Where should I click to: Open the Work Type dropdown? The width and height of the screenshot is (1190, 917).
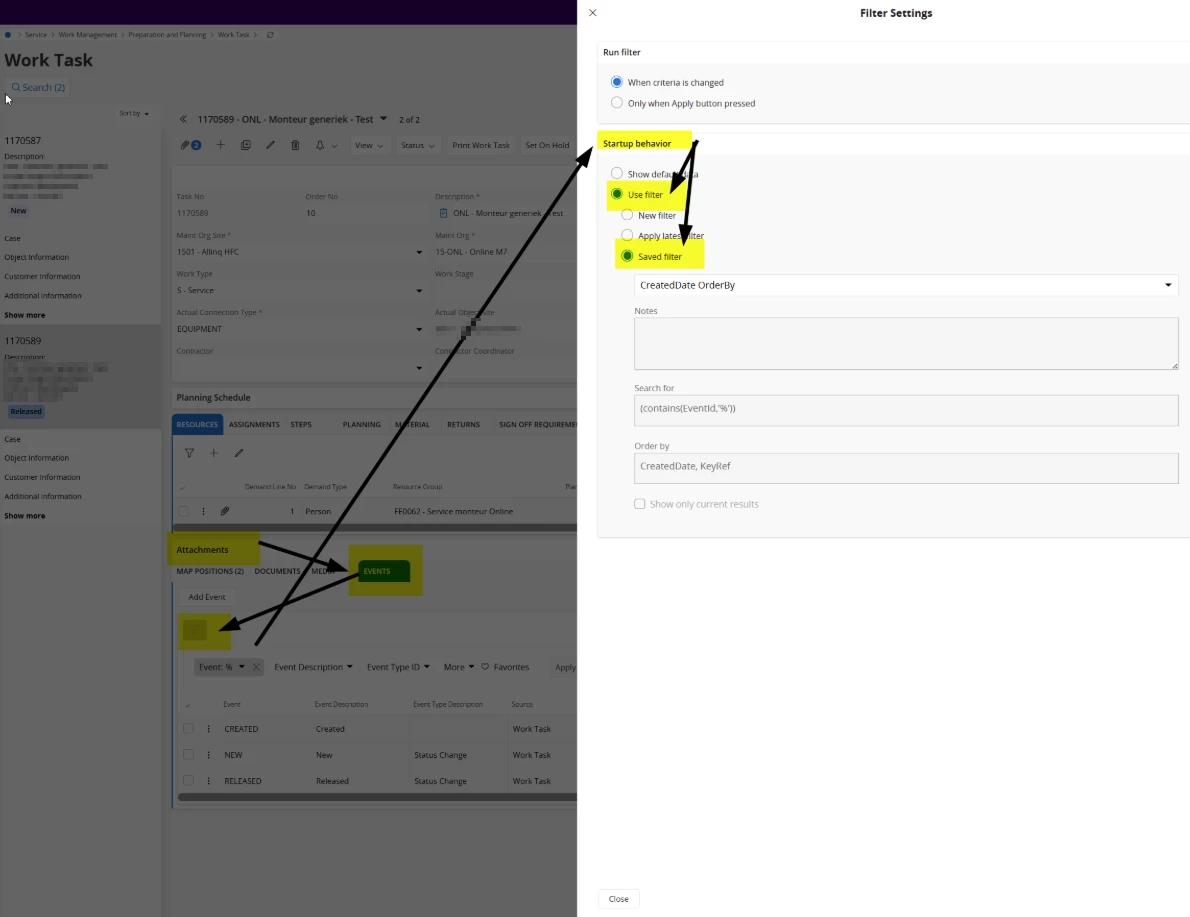[x=419, y=291]
